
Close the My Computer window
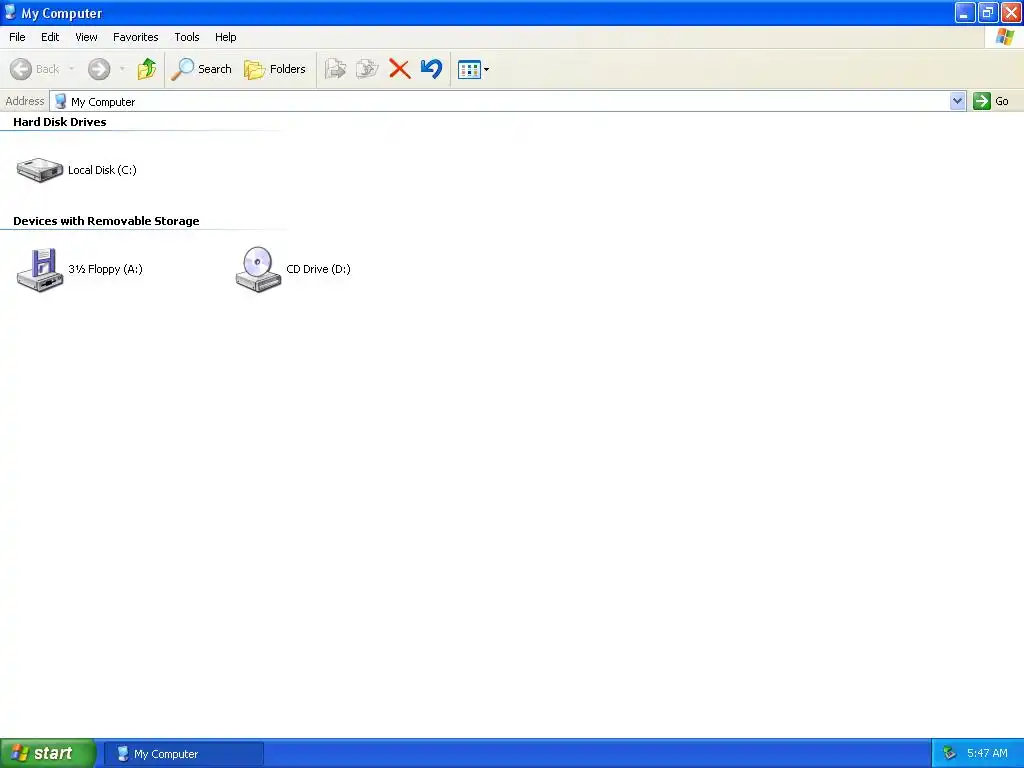1011,12
